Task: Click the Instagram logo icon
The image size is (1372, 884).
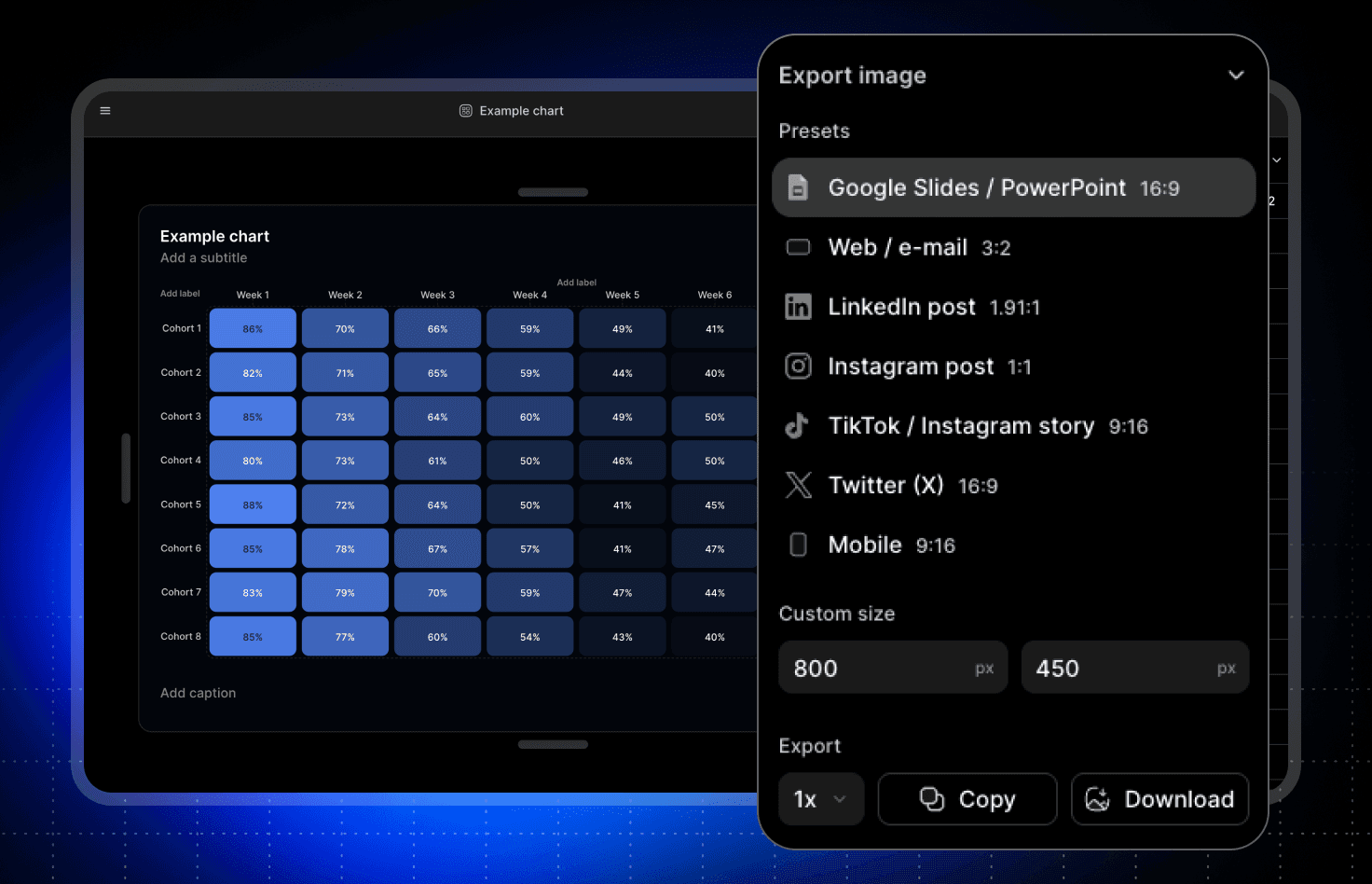Action: pos(798,366)
